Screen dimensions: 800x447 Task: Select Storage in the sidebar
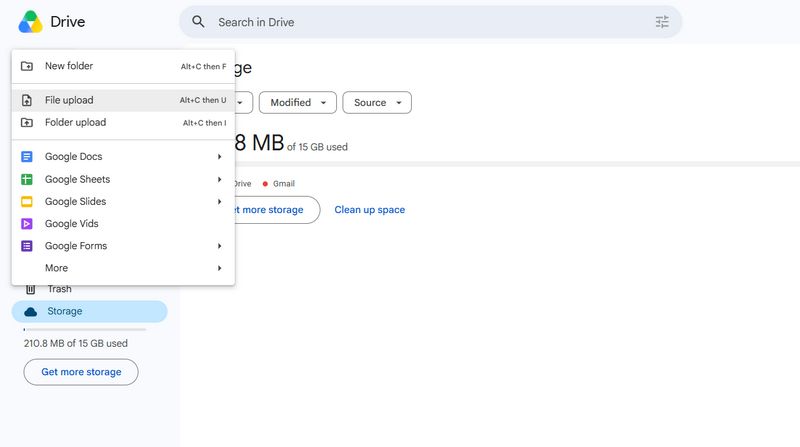point(89,311)
